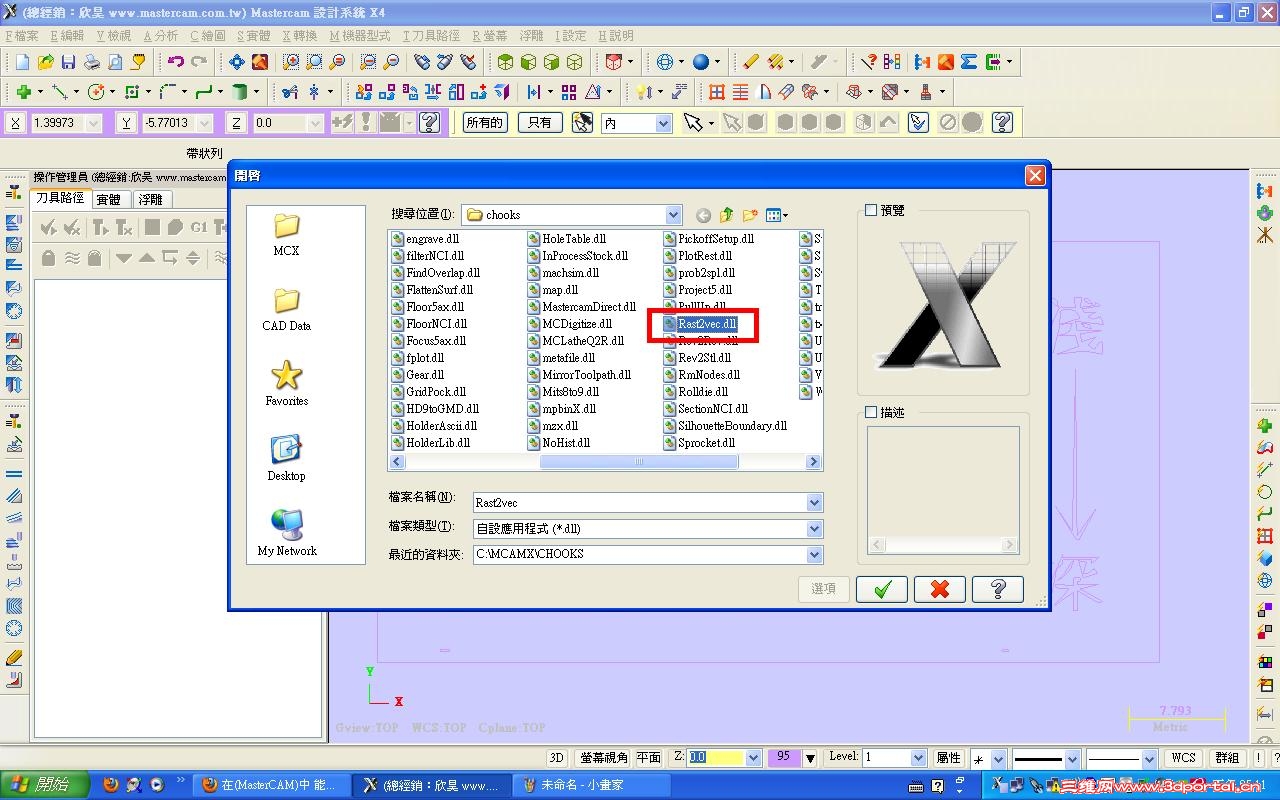Create a new folder in the dialog
Viewport: 1280px width, 800px height.
[x=750, y=215]
